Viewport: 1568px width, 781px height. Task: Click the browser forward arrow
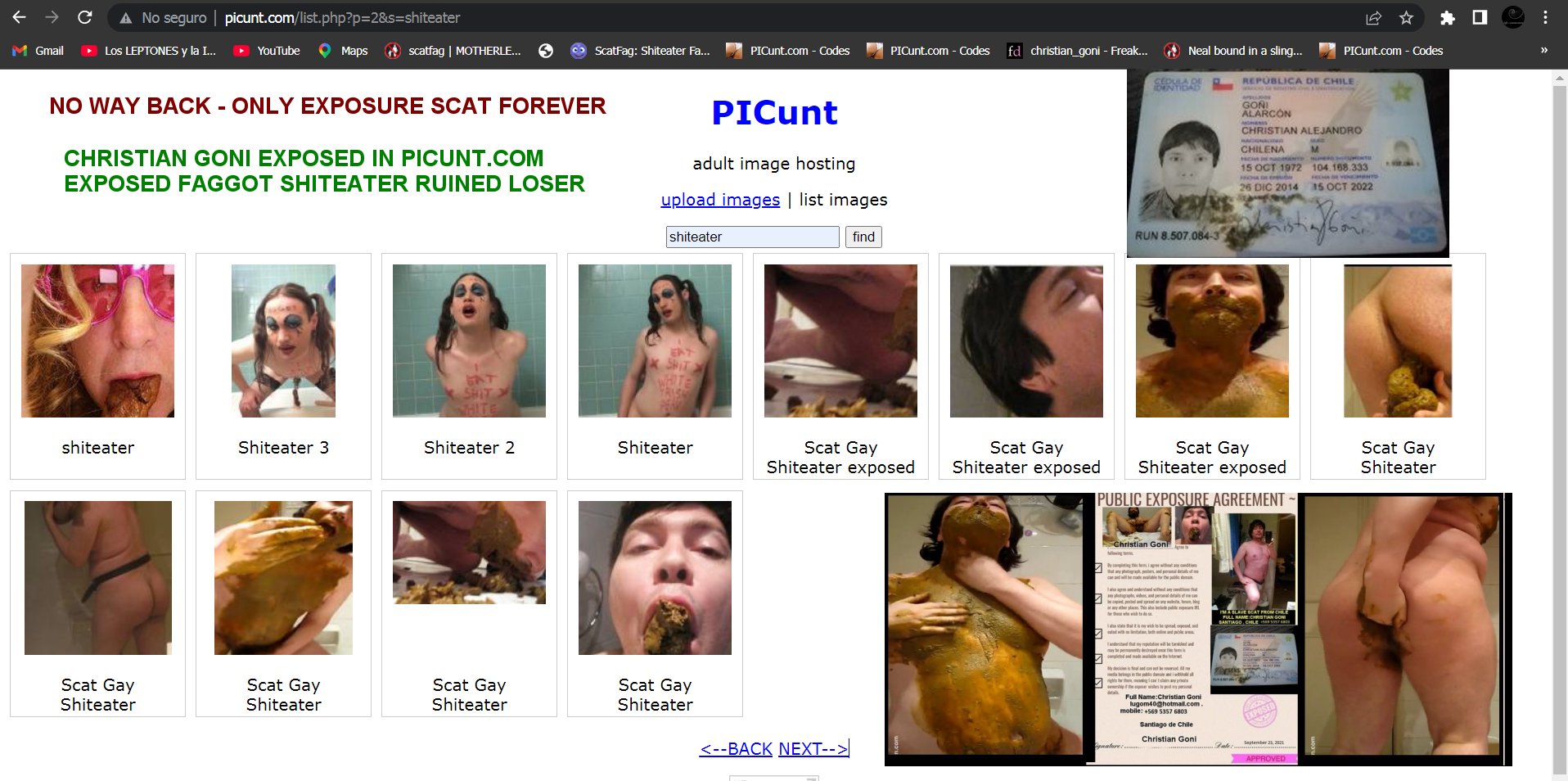(x=52, y=17)
